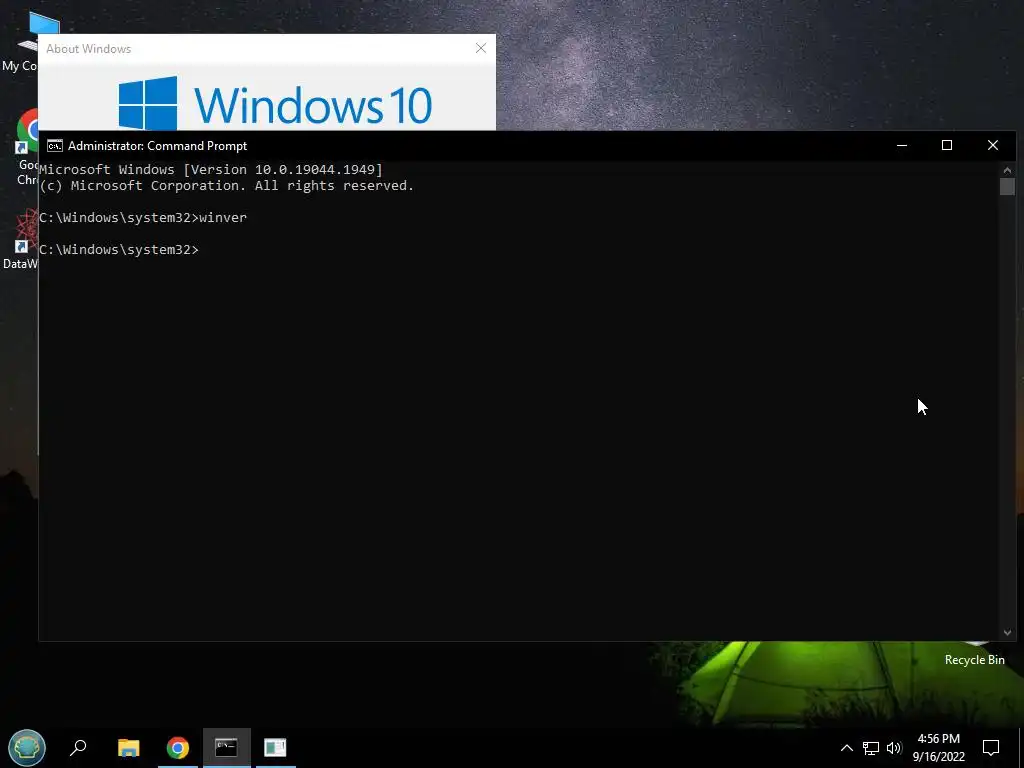Click Command Prompt scrollbar down arrow
Viewport: 1024px width, 768px height.
pyautogui.click(x=1007, y=632)
